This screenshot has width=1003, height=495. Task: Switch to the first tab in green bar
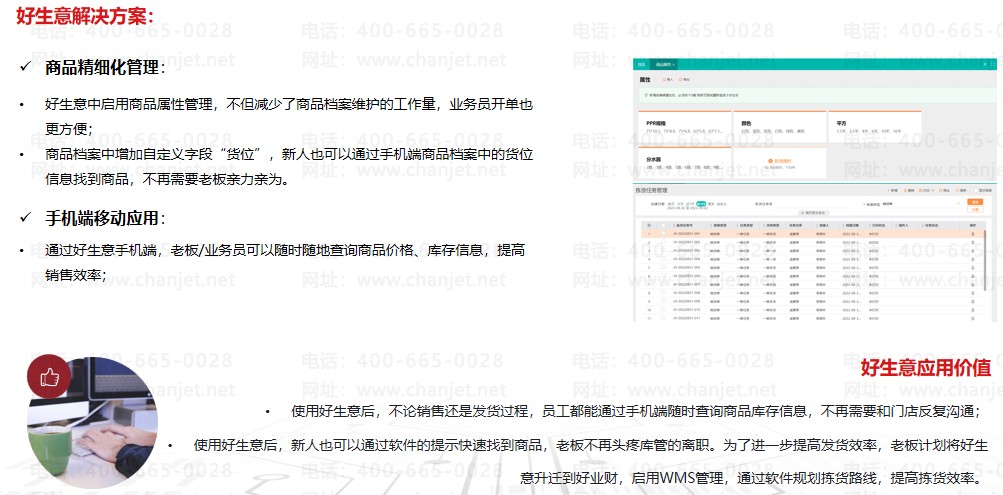642,65
